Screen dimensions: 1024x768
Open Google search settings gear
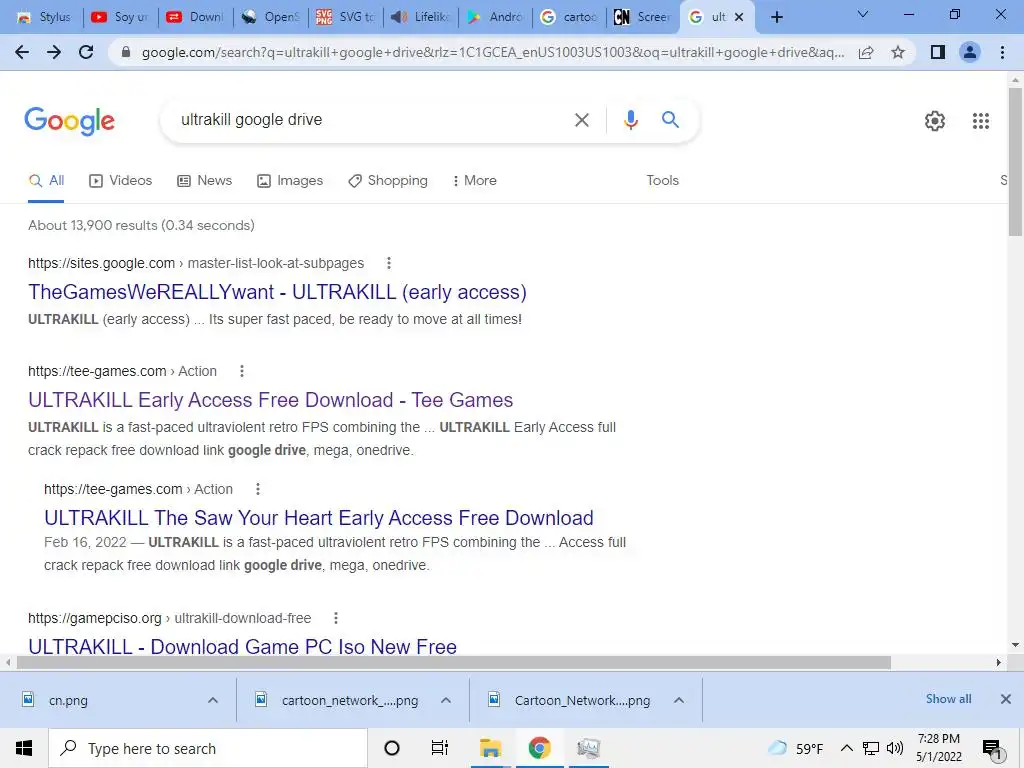point(935,121)
